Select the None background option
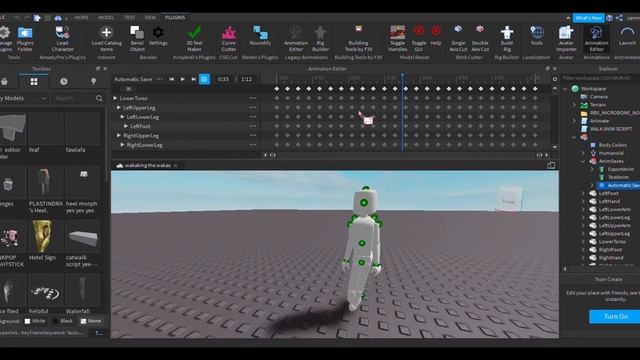 coord(91,321)
